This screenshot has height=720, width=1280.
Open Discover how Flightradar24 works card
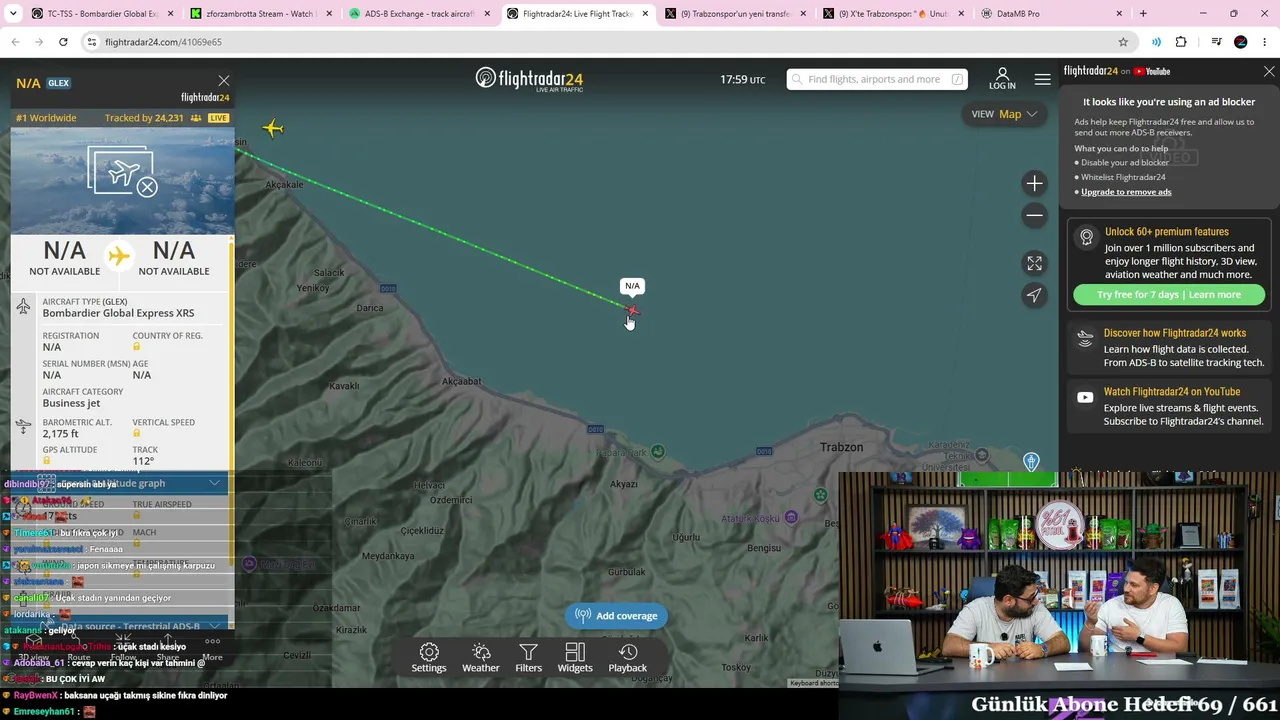(1169, 348)
